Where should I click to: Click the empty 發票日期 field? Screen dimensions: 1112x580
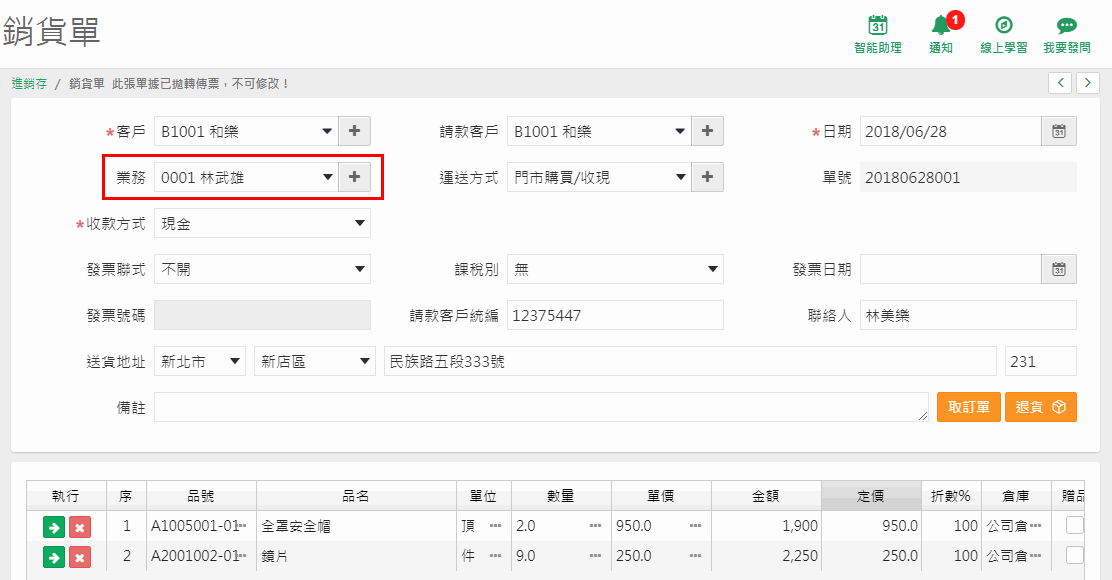951,269
